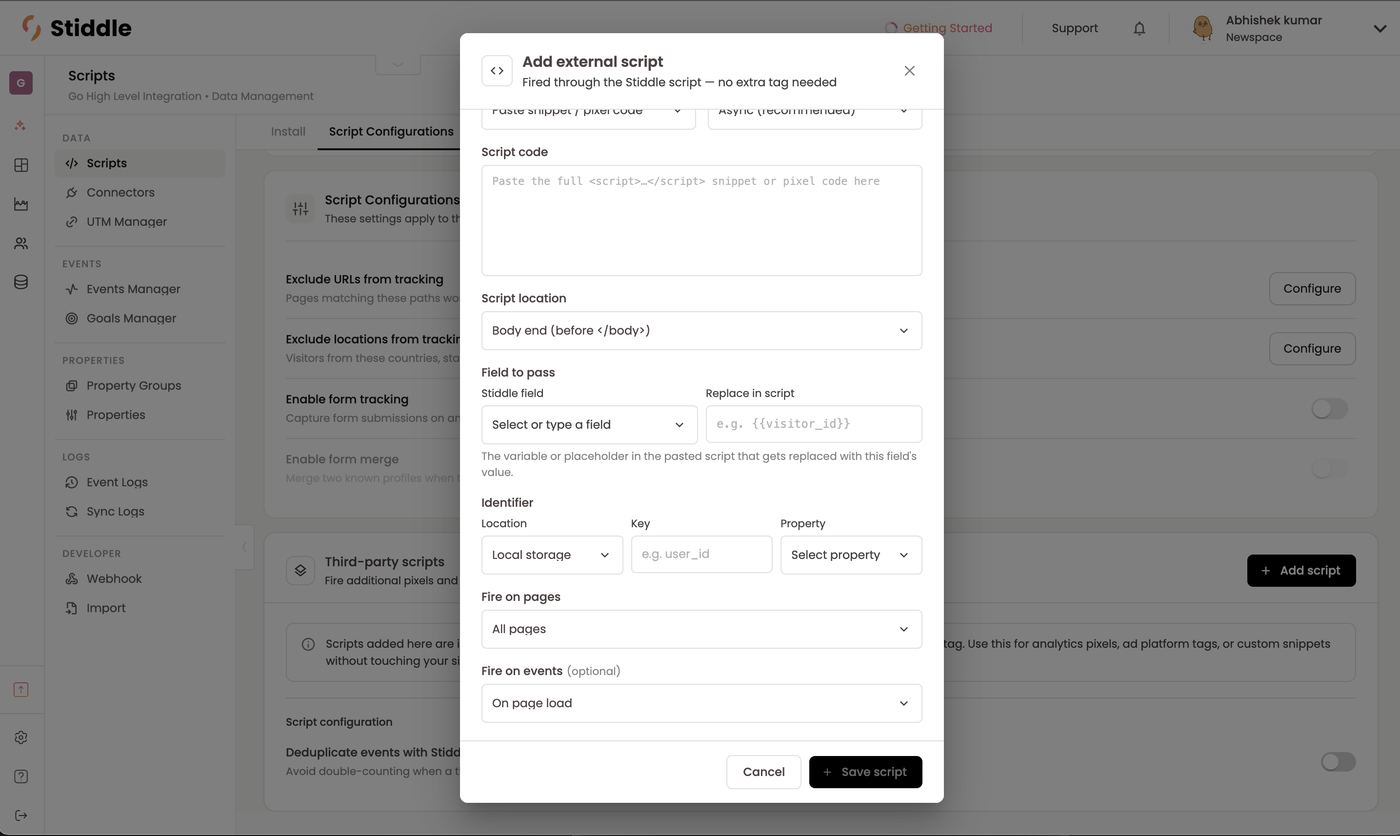Switch to the Install tab

pyautogui.click(x=288, y=131)
